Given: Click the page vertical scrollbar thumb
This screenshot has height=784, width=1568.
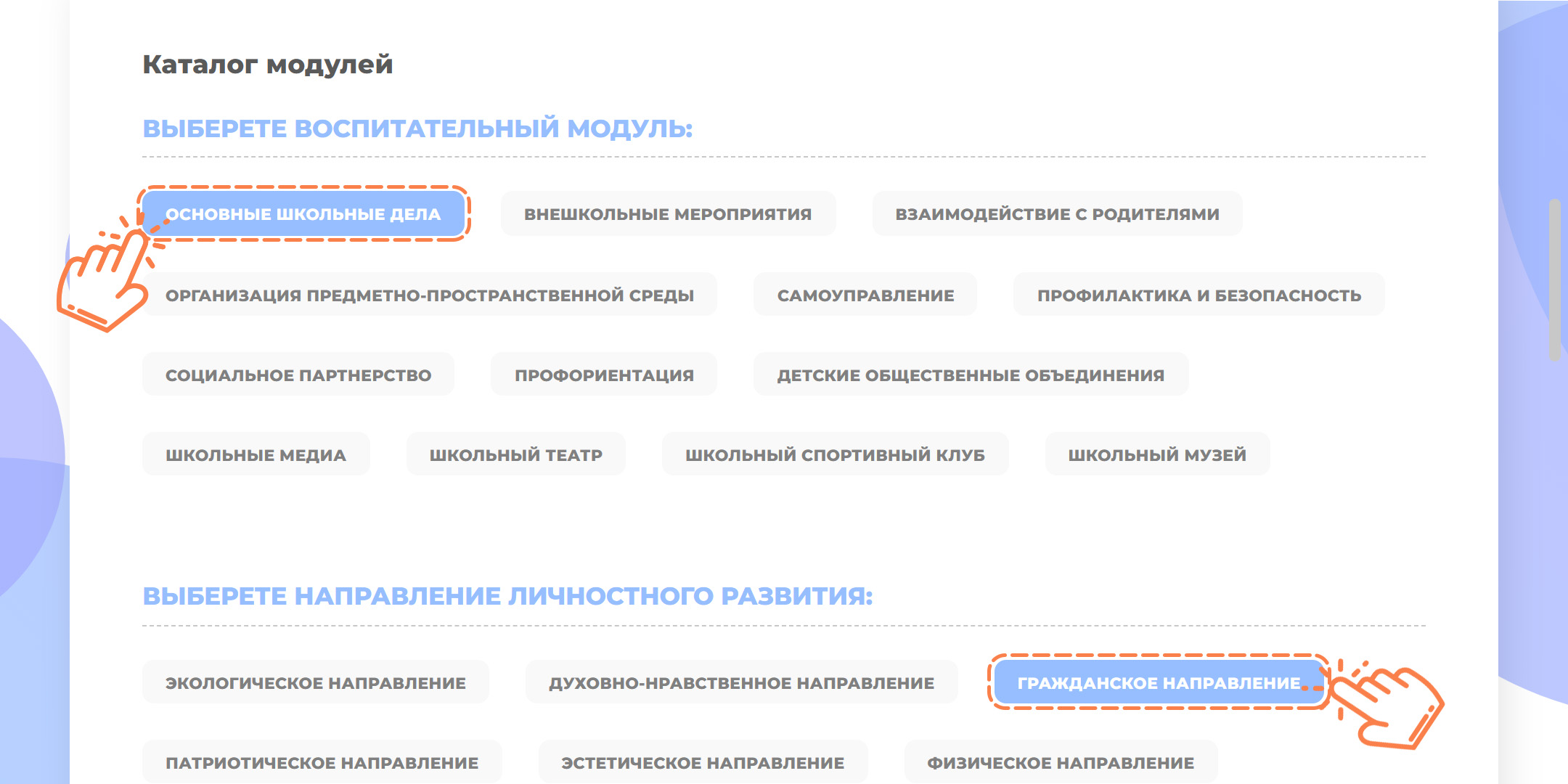Looking at the screenshot, I should (1554, 279).
